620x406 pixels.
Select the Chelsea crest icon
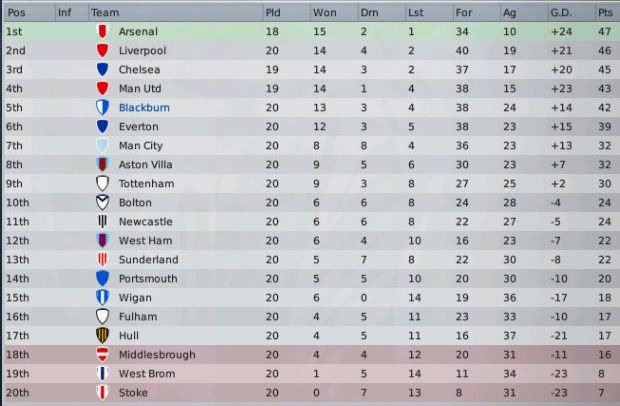(102, 70)
